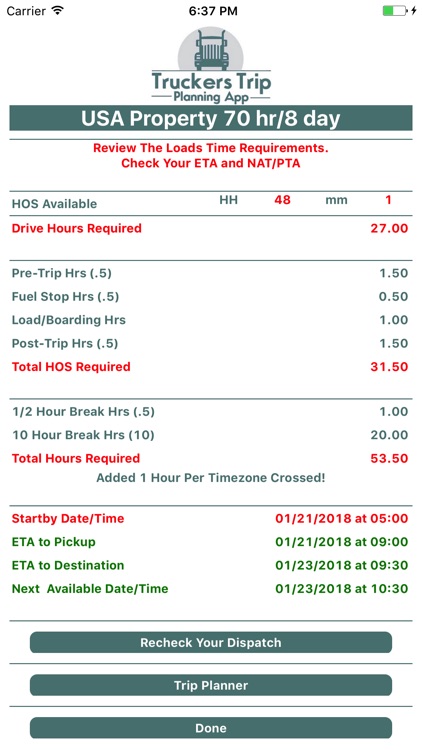This screenshot has width=422, height=750.
Task: Tap the Total Hours Required value 53.50
Action: pos(389,458)
